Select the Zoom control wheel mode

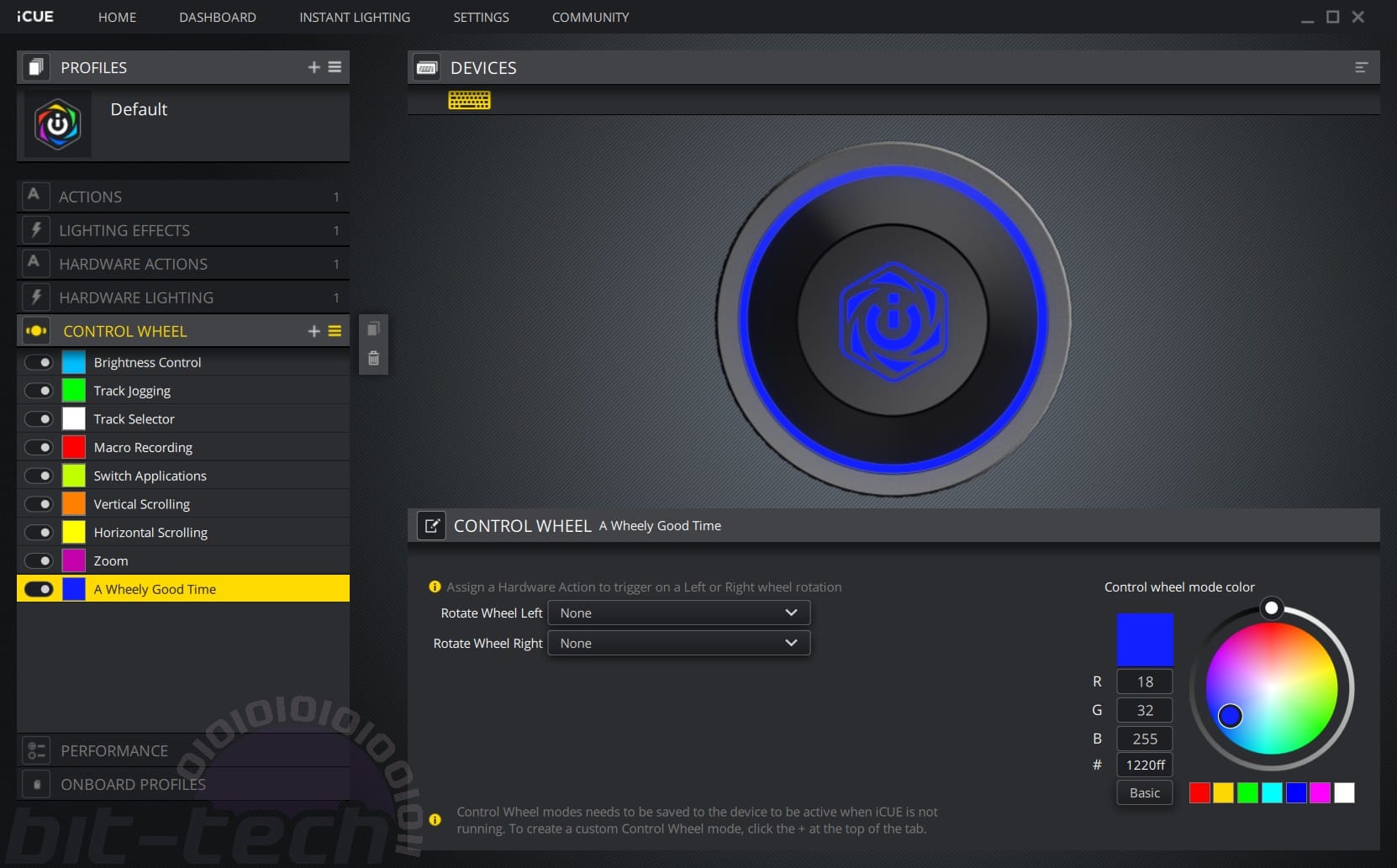[183, 560]
